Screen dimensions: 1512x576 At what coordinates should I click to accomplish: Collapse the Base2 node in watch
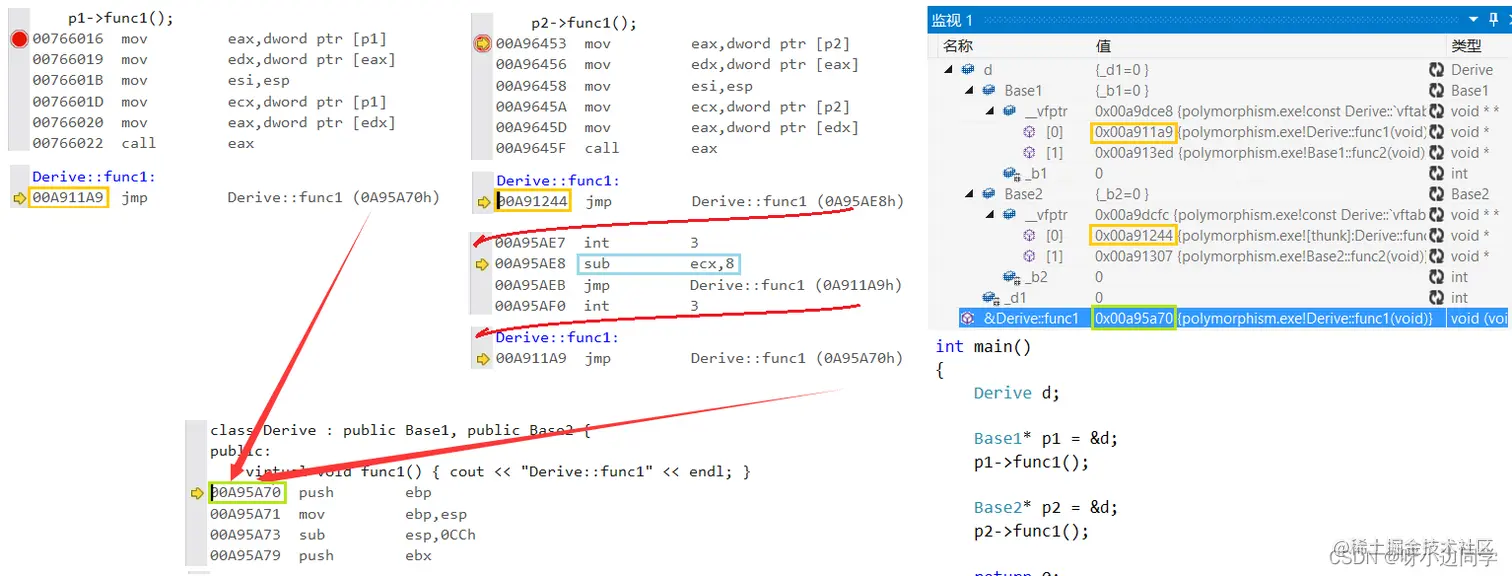[x=968, y=194]
